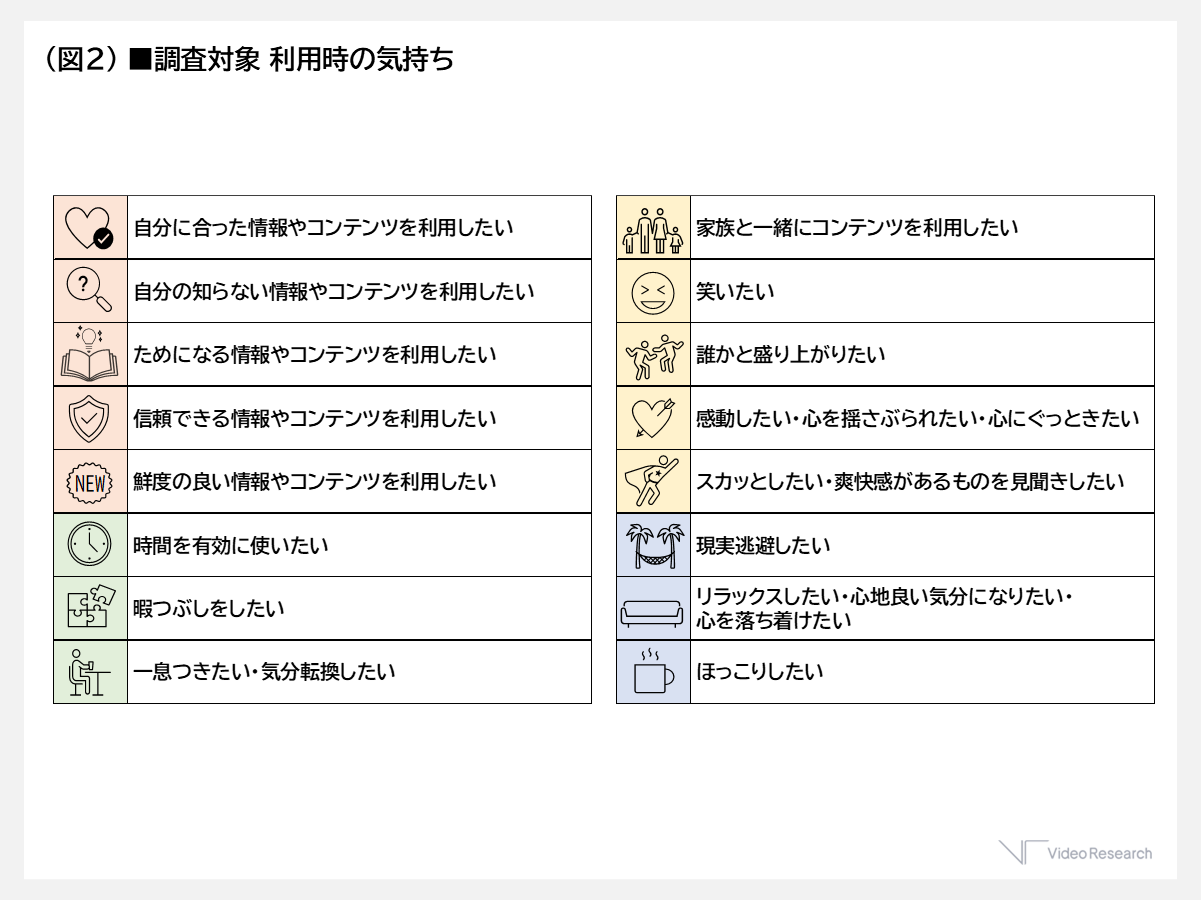The width and height of the screenshot is (1201, 900).
Task: Click the dancing people icon
Action: coord(652,356)
